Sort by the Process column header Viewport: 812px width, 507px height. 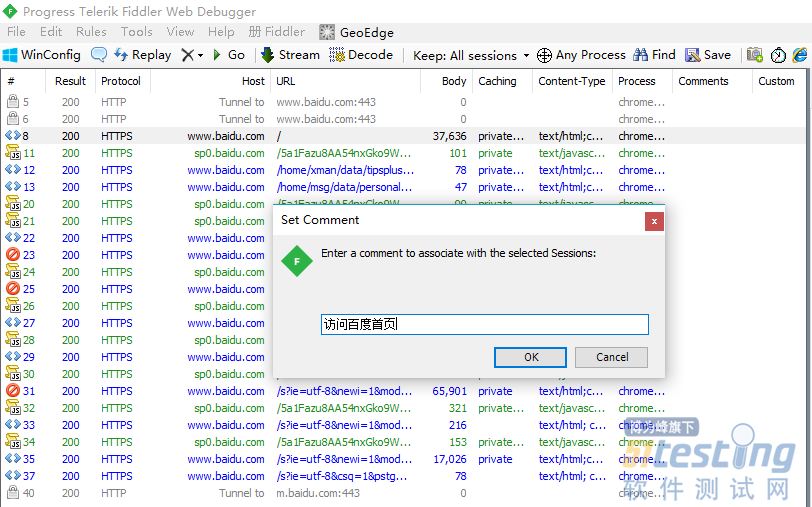click(x=636, y=81)
